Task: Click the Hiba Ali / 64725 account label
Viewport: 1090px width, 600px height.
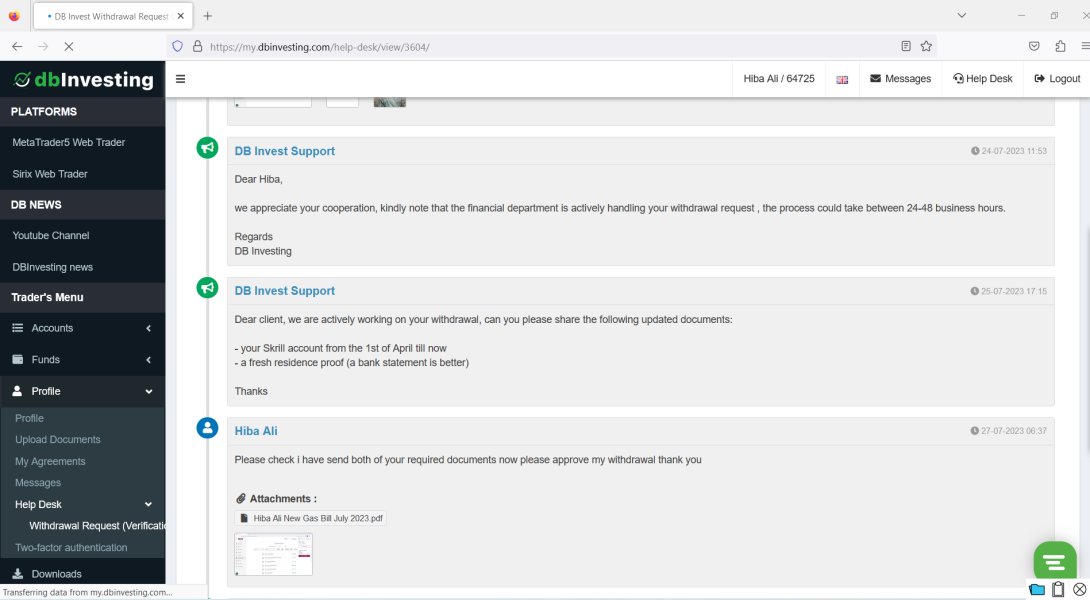Action: coord(779,79)
